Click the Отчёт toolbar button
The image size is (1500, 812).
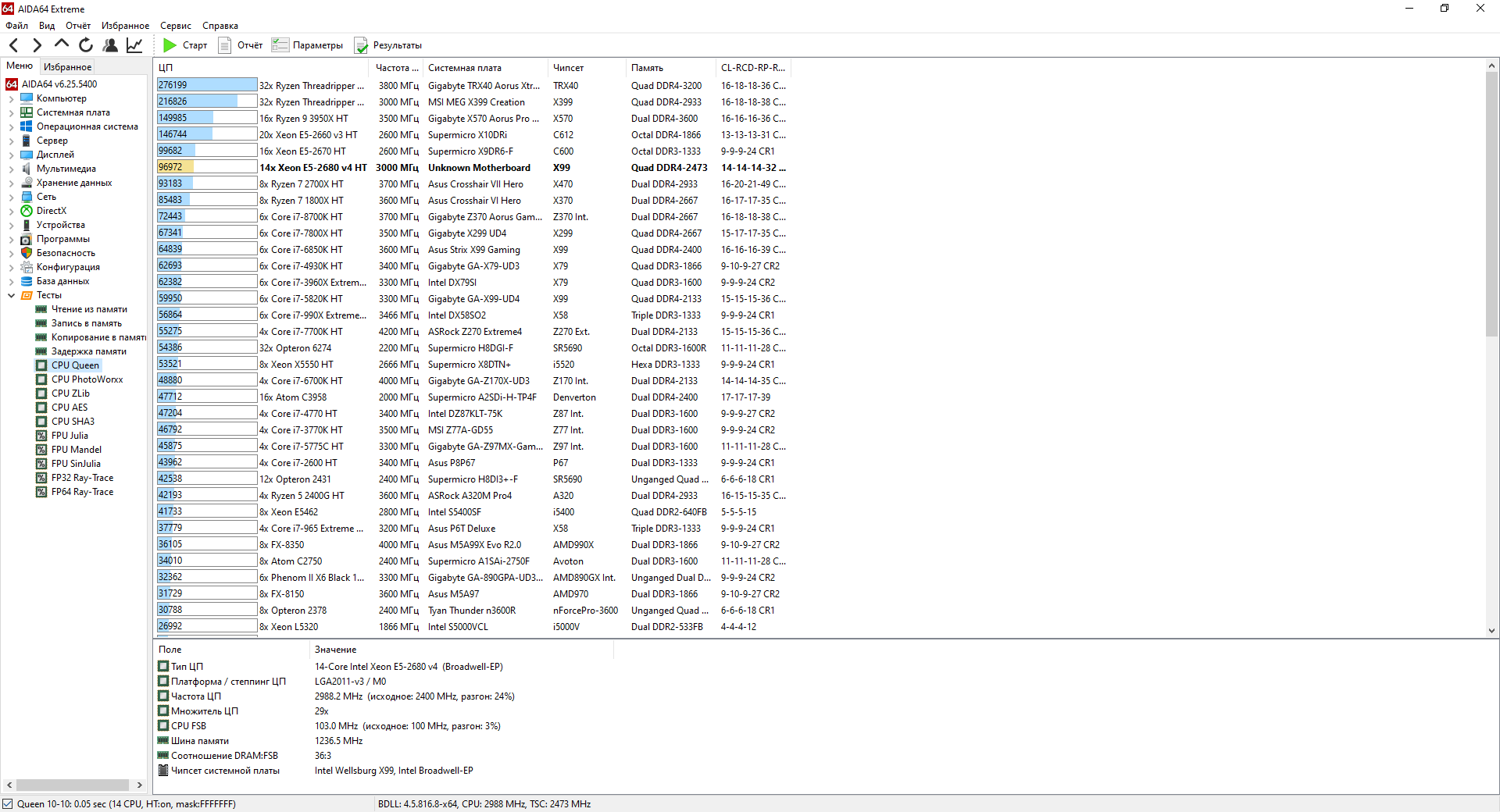(x=241, y=45)
